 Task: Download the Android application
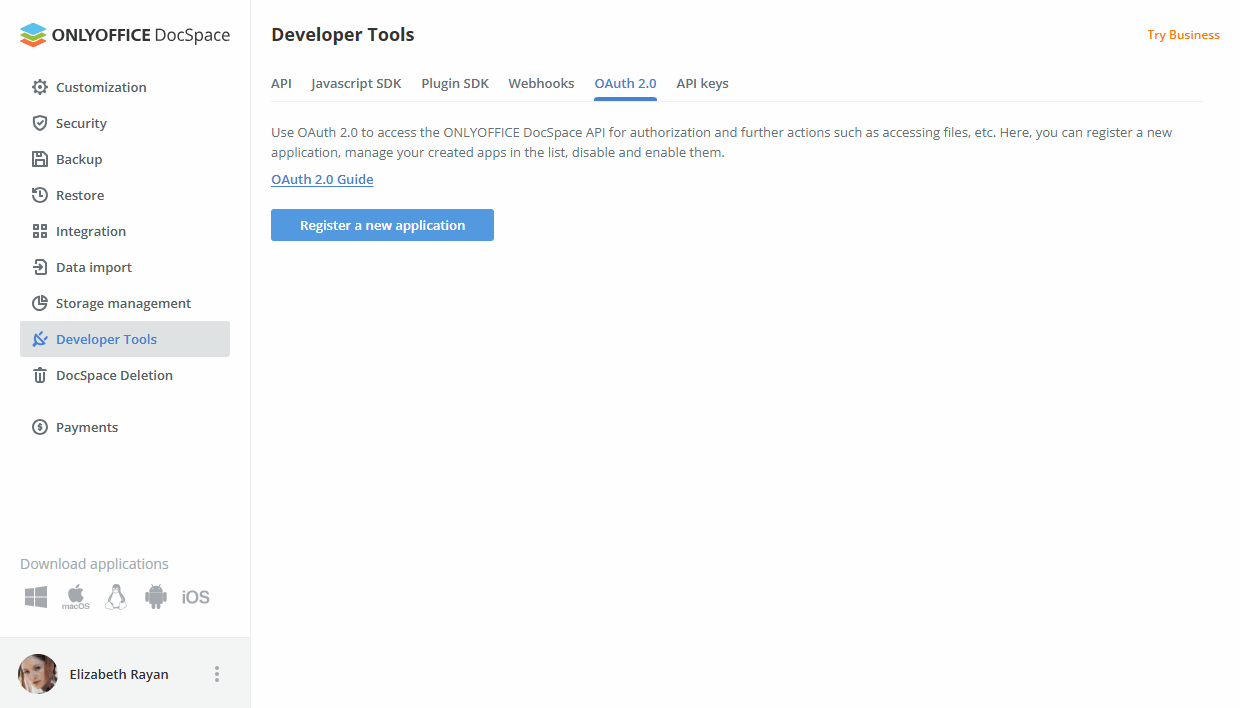click(155, 596)
